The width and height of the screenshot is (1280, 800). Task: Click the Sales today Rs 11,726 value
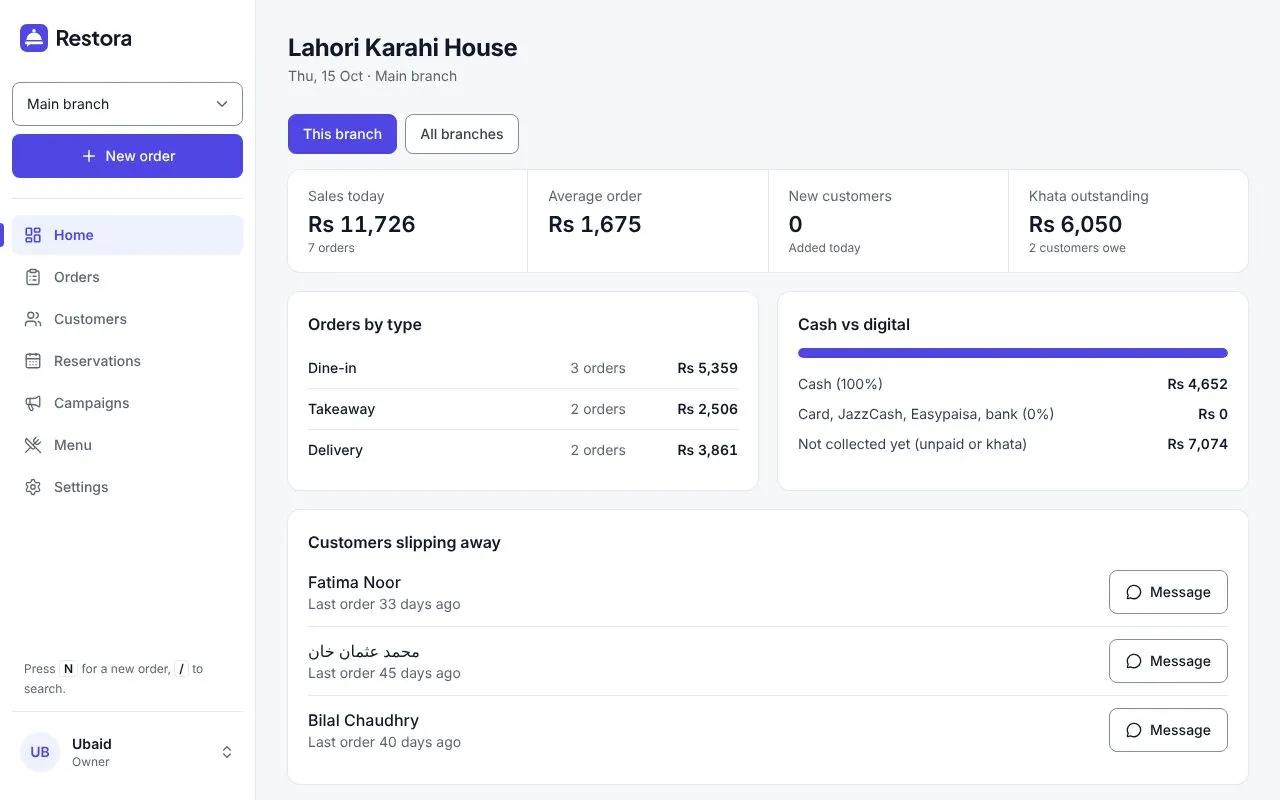pyautogui.click(x=362, y=224)
